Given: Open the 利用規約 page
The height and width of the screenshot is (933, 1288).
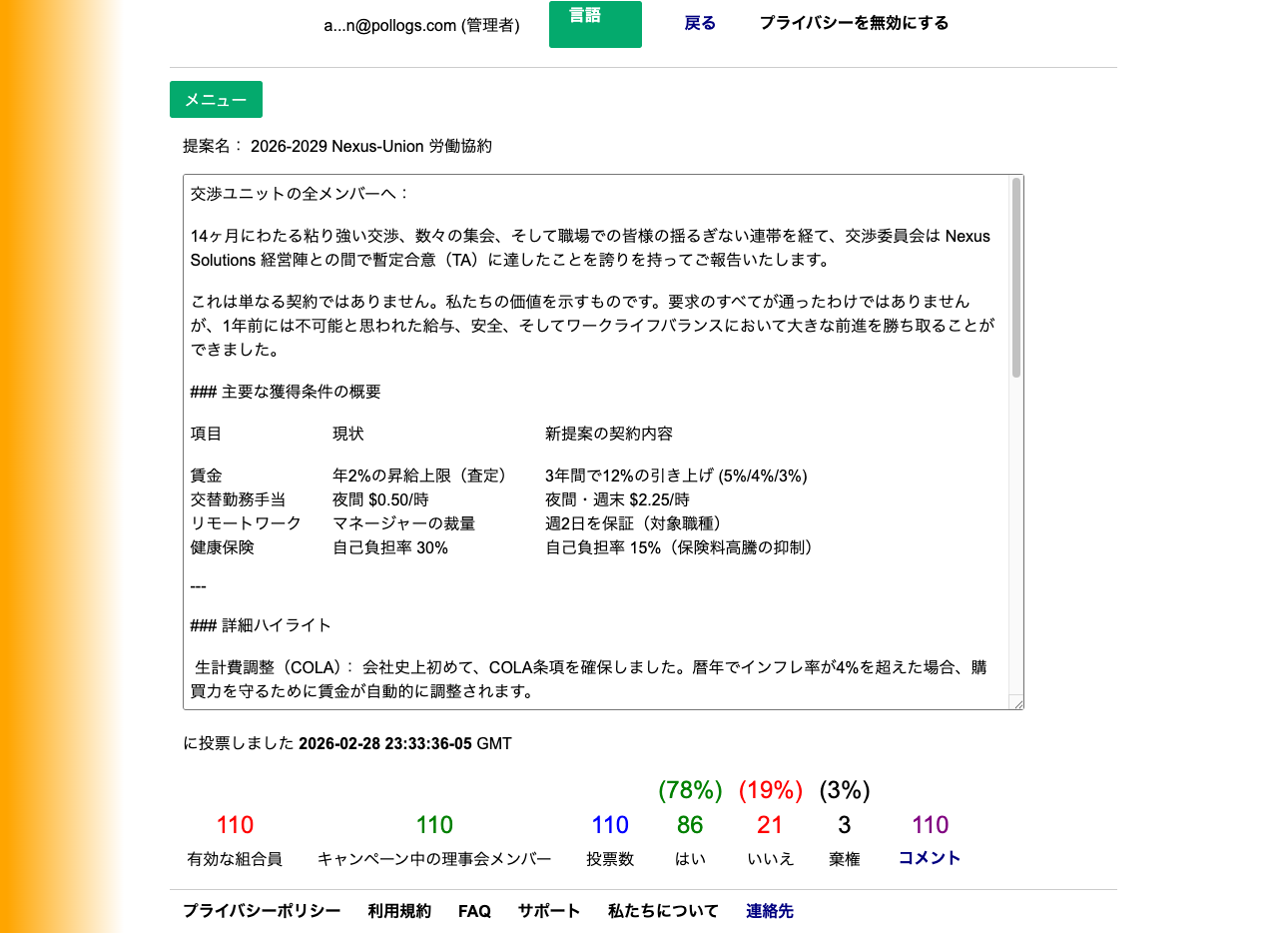Looking at the screenshot, I should coord(397,910).
